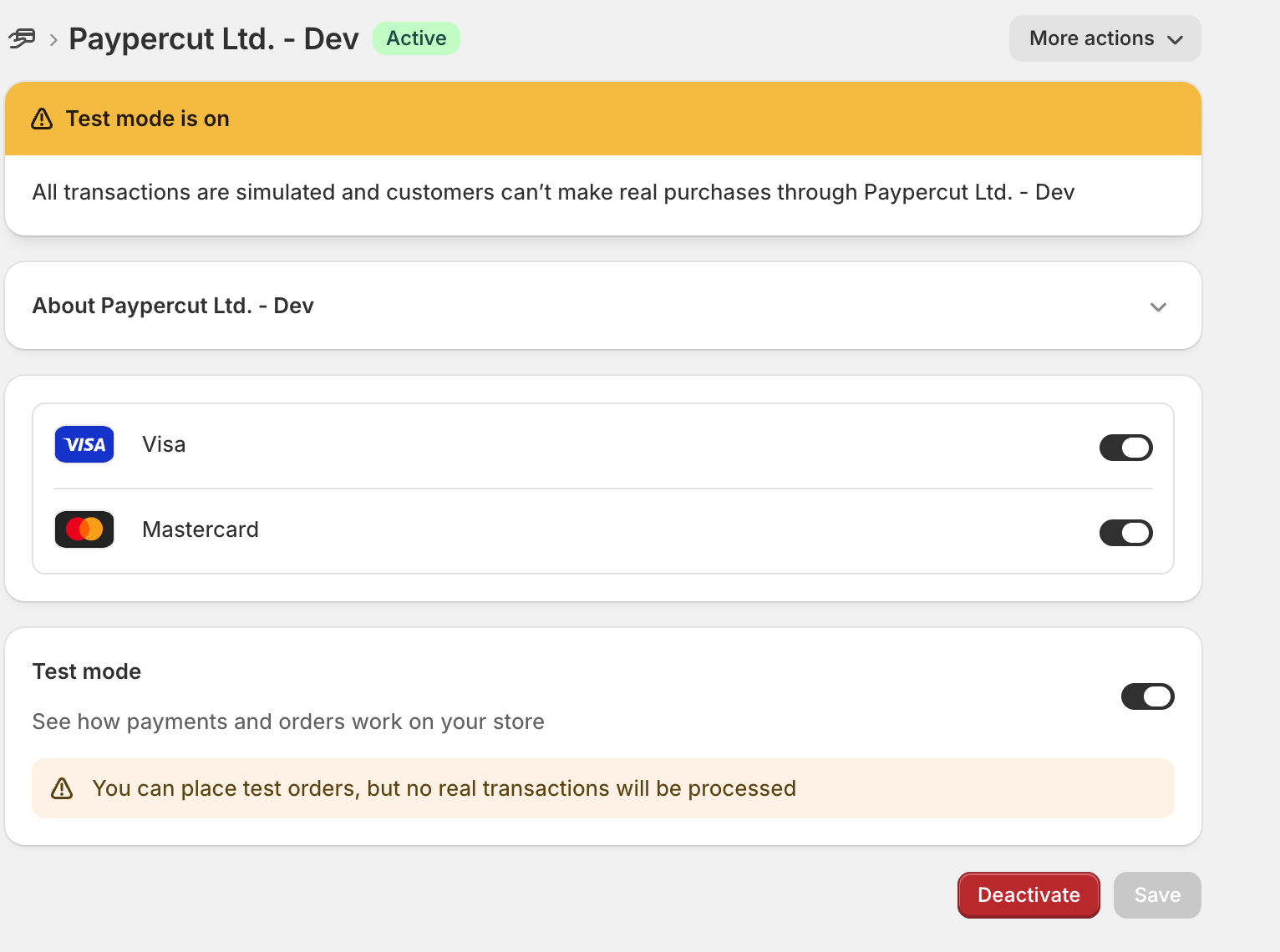The width and height of the screenshot is (1280, 952).
Task: Click the 'Test mode' section heading
Action: click(87, 671)
